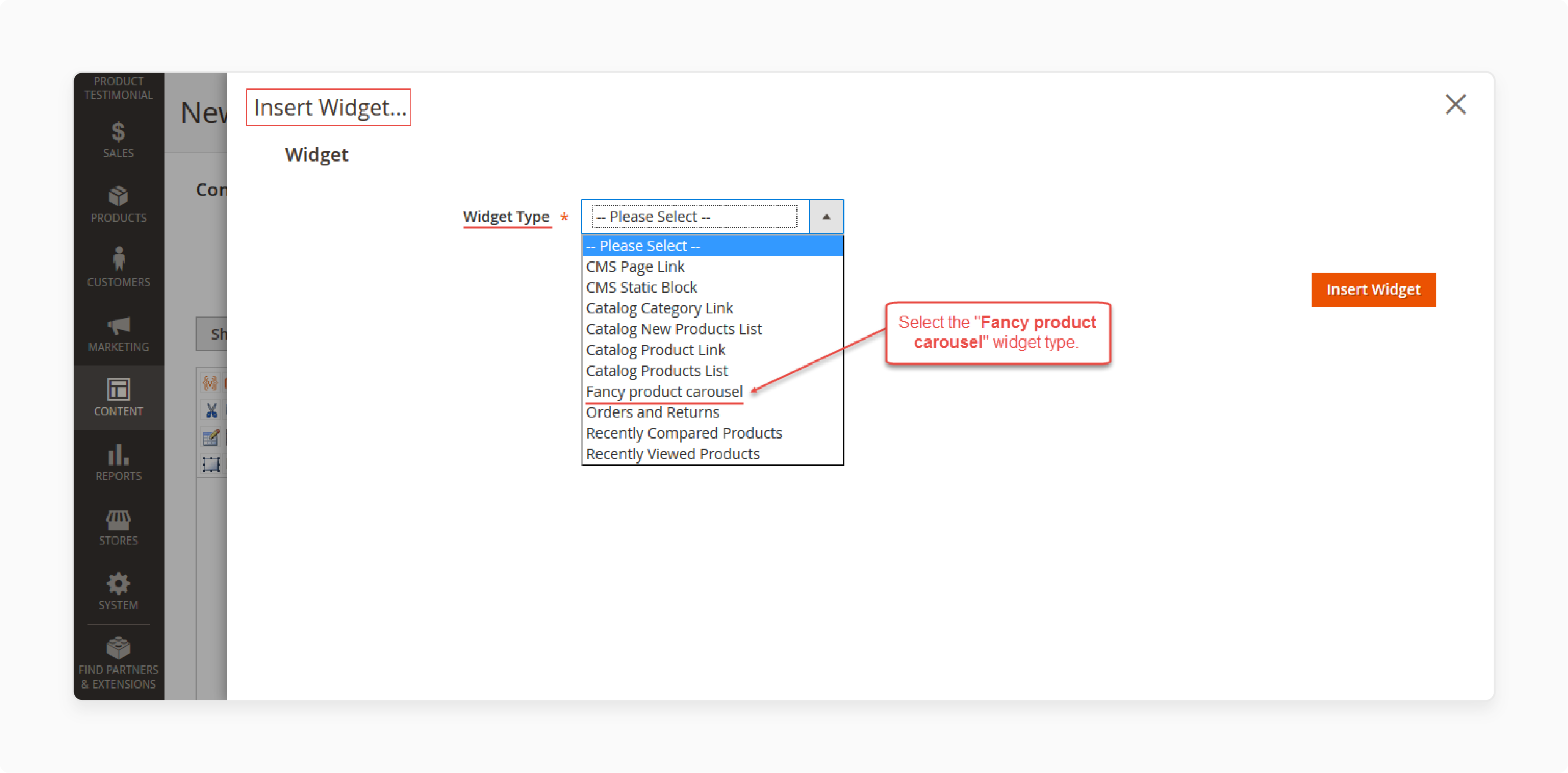Close the Insert Widget dialog
Viewport: 1568px width, 773px height.
[x=1455, y=104]
